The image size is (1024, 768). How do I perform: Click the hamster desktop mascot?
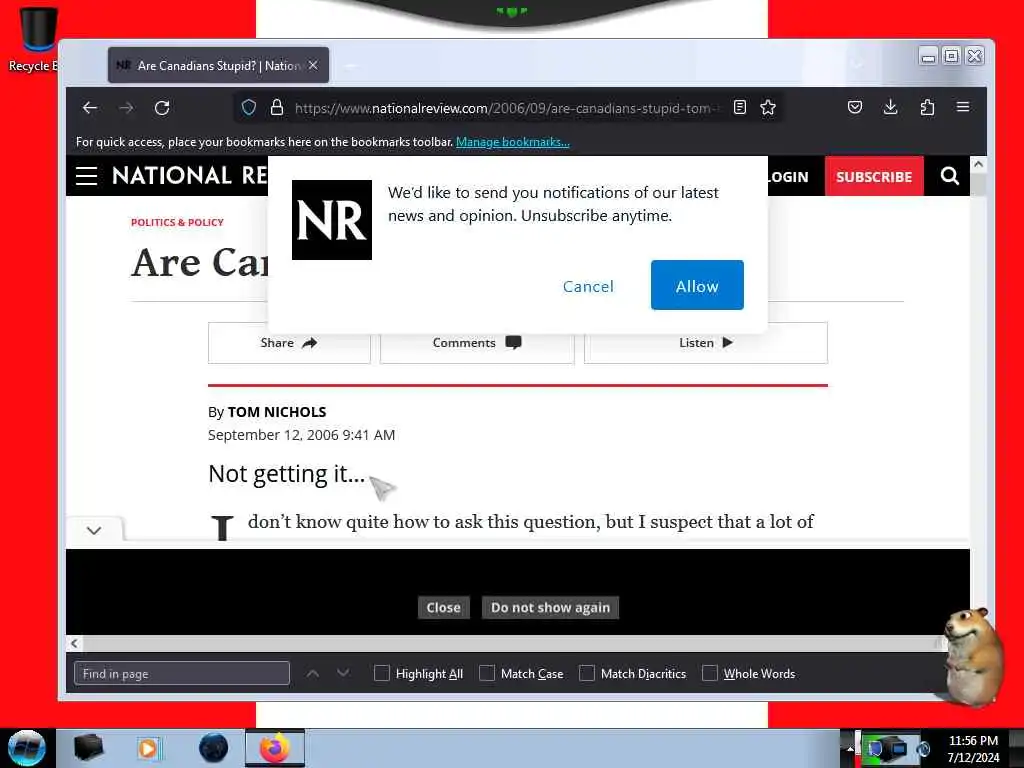pos(973,657)
